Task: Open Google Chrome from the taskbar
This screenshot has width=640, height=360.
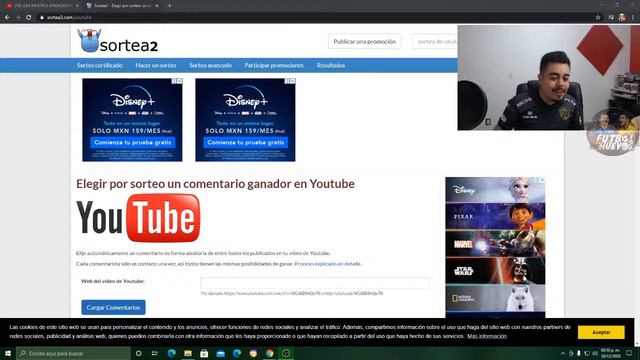Action: click(269, 353)
